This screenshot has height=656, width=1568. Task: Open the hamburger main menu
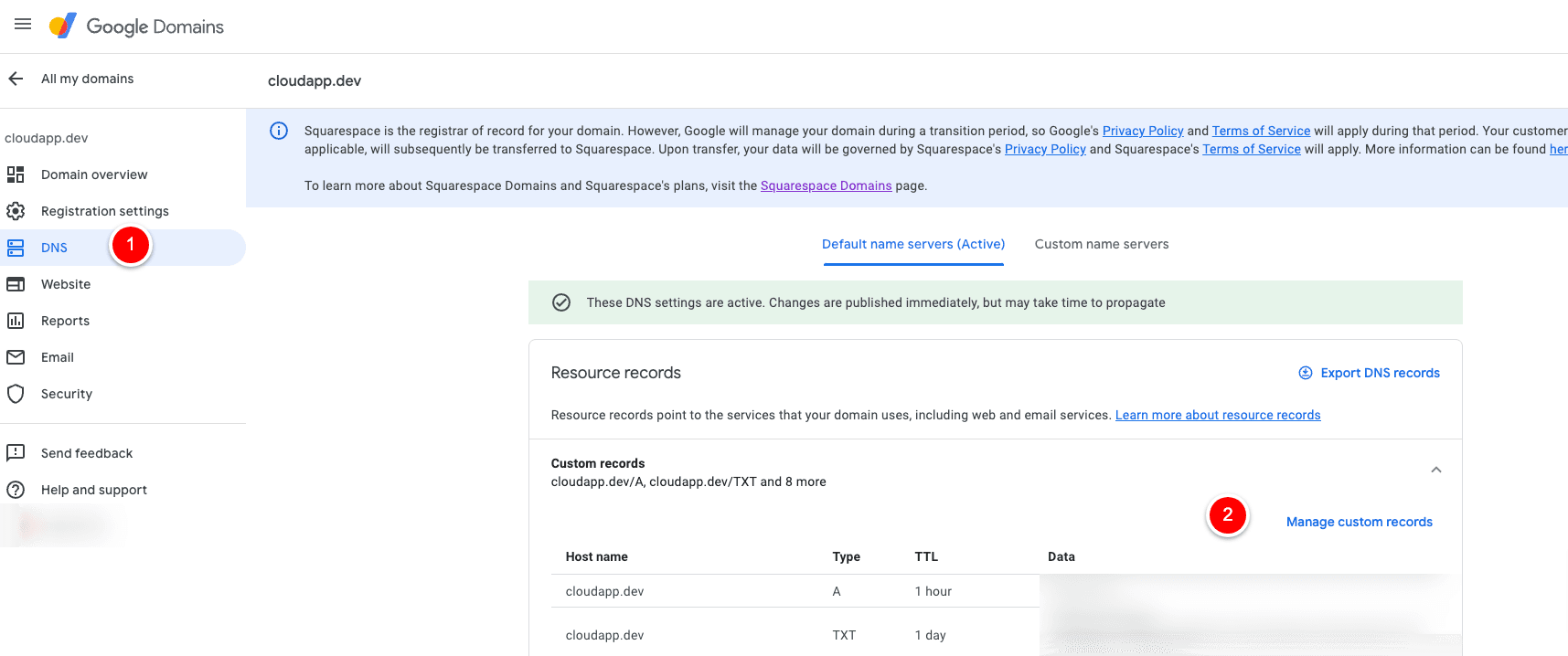pos(23,25)
